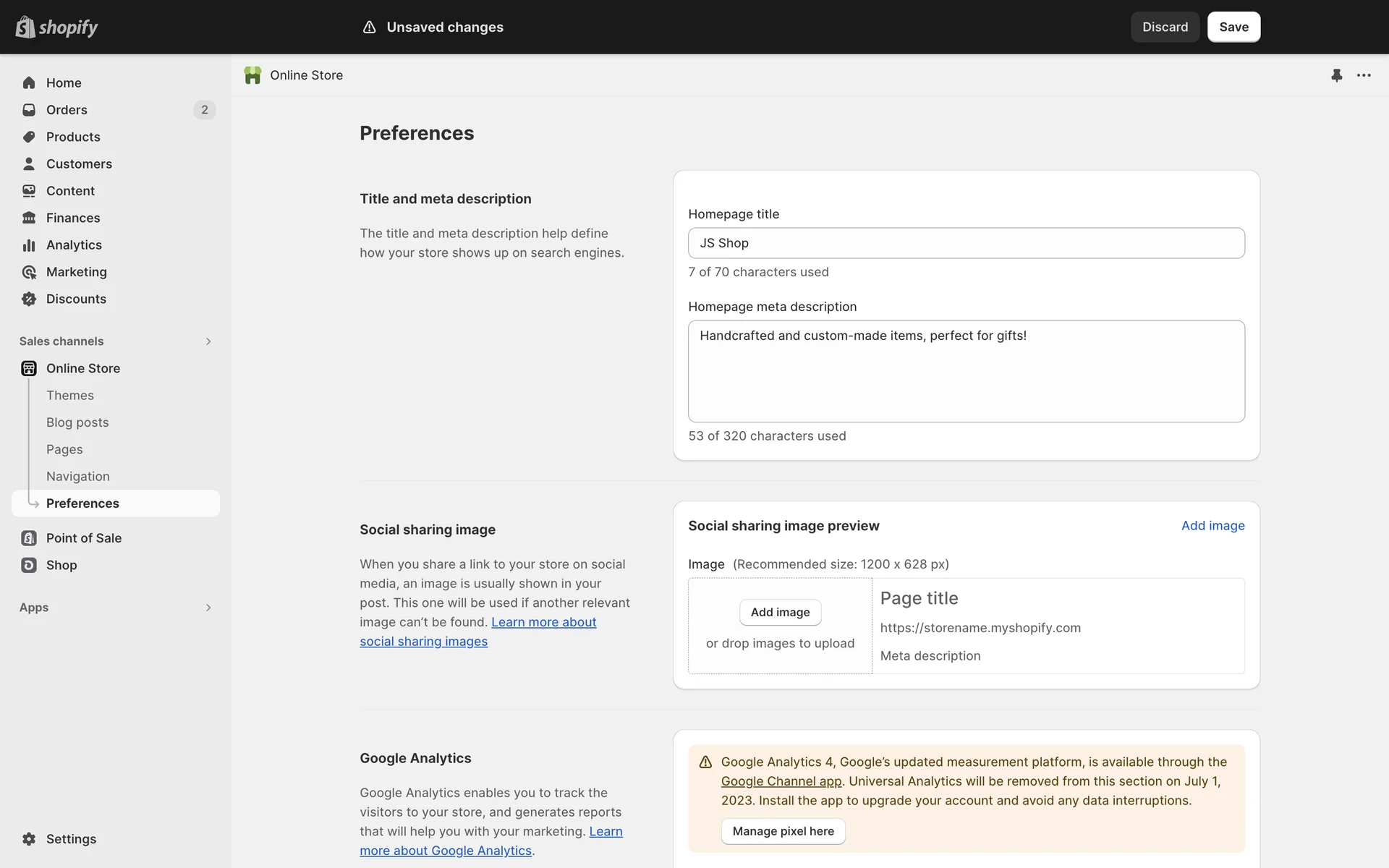
Task: Click the Google Channel app link
Action: pos(781,781)
